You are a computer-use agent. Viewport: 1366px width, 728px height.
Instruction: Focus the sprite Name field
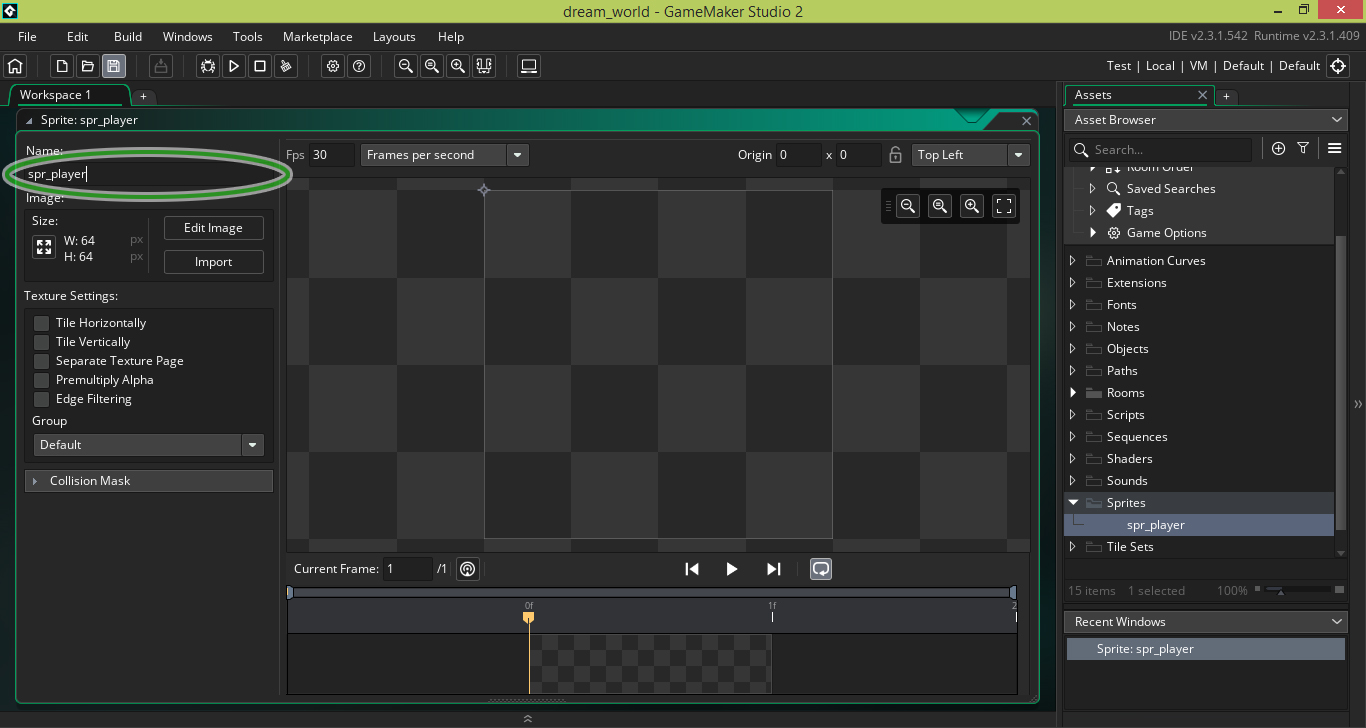(150, 173)
